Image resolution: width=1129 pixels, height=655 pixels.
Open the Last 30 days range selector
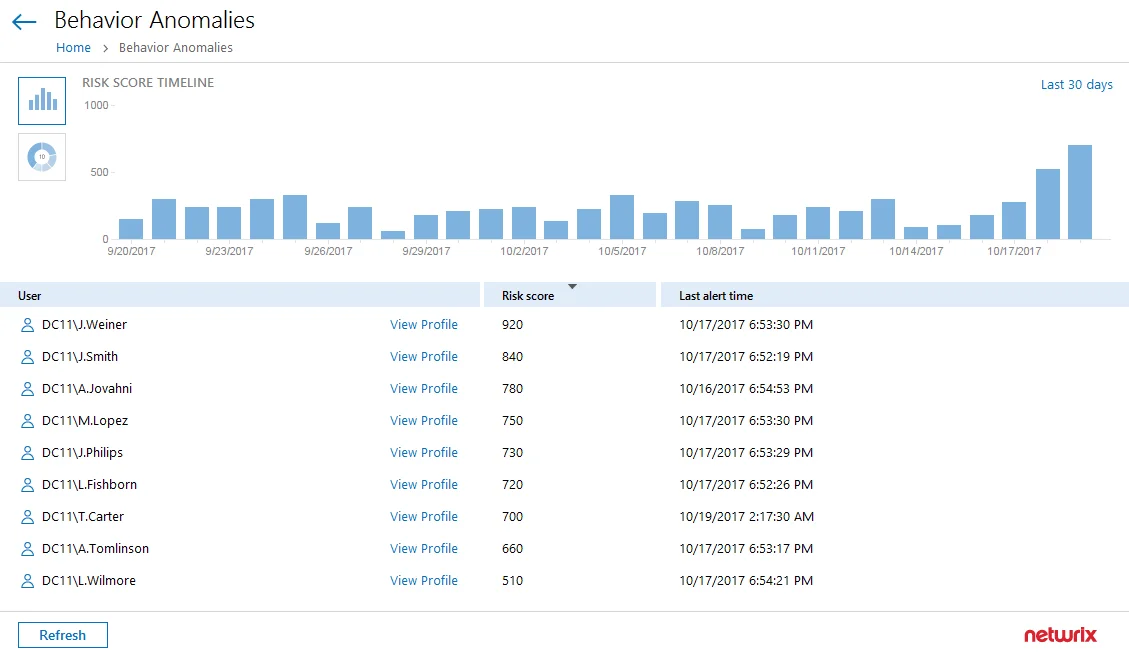click(x=1076, y=85)
